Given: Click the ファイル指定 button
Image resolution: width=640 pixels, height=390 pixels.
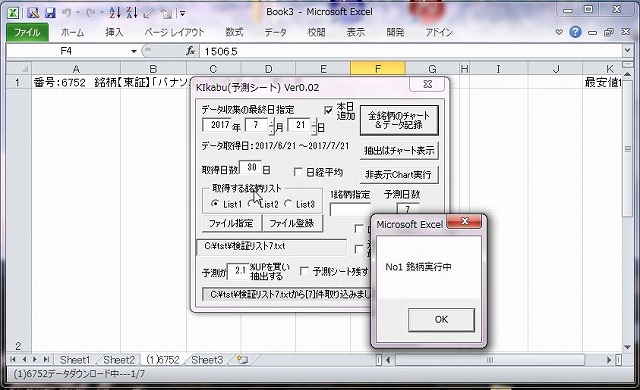Looking at the screenshot, I should pyautogui.click(x=231, y=223).
